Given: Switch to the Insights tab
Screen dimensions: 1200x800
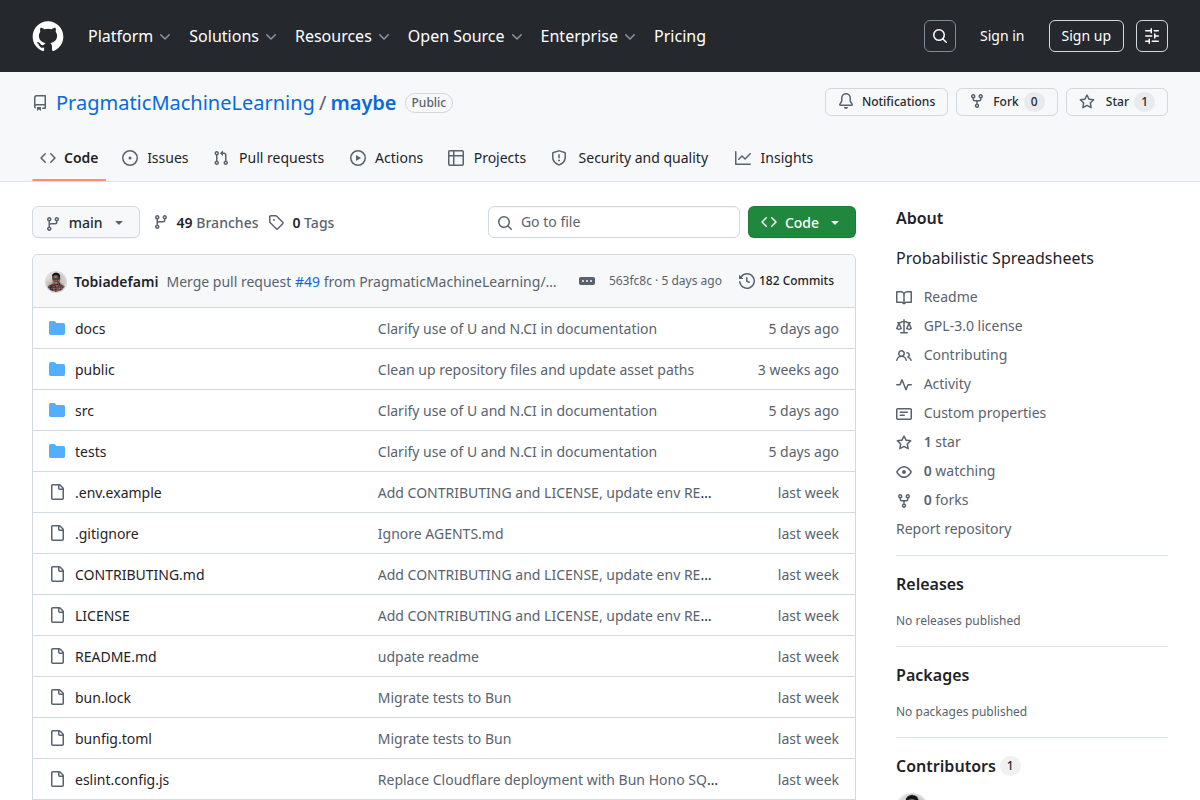Looking at the screenshot, I should 774,158.
